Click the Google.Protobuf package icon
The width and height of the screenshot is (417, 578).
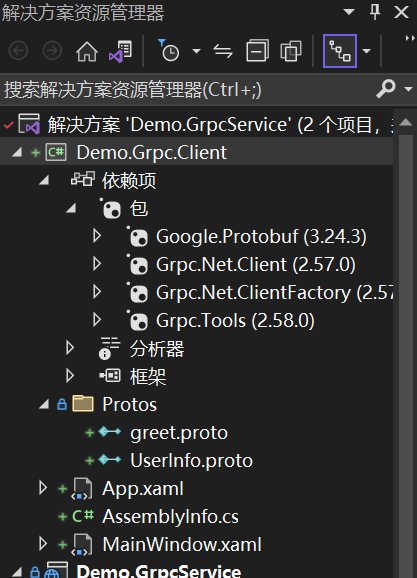click(x=138, y=237)
